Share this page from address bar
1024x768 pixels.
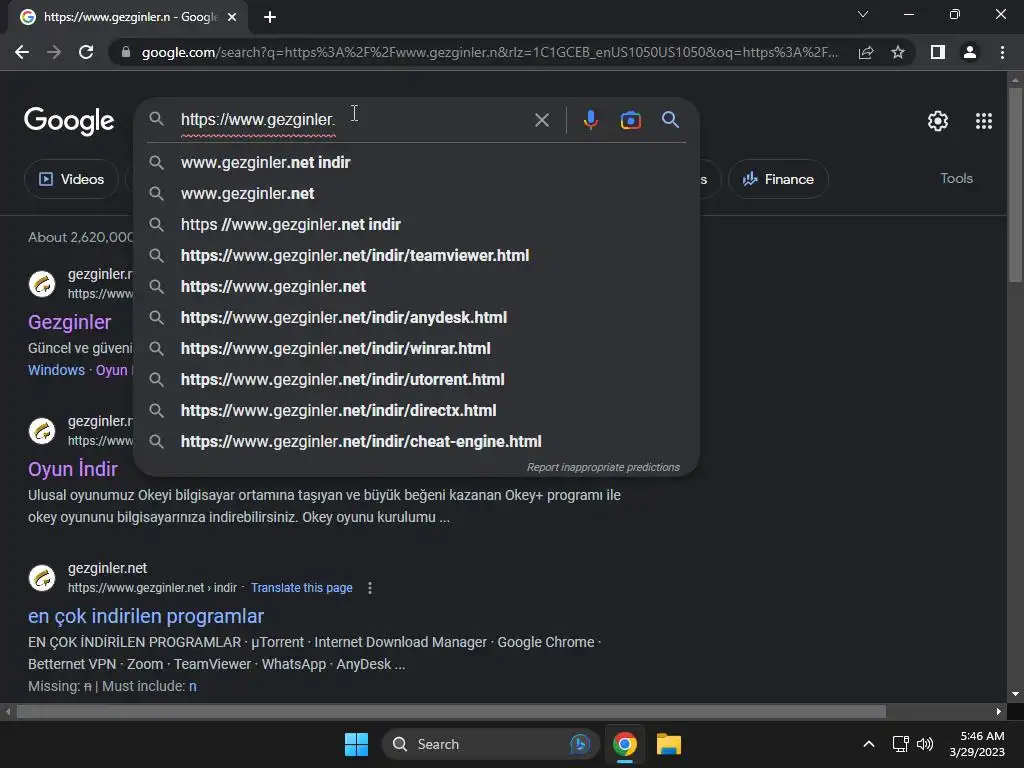[x=866, y=52]
